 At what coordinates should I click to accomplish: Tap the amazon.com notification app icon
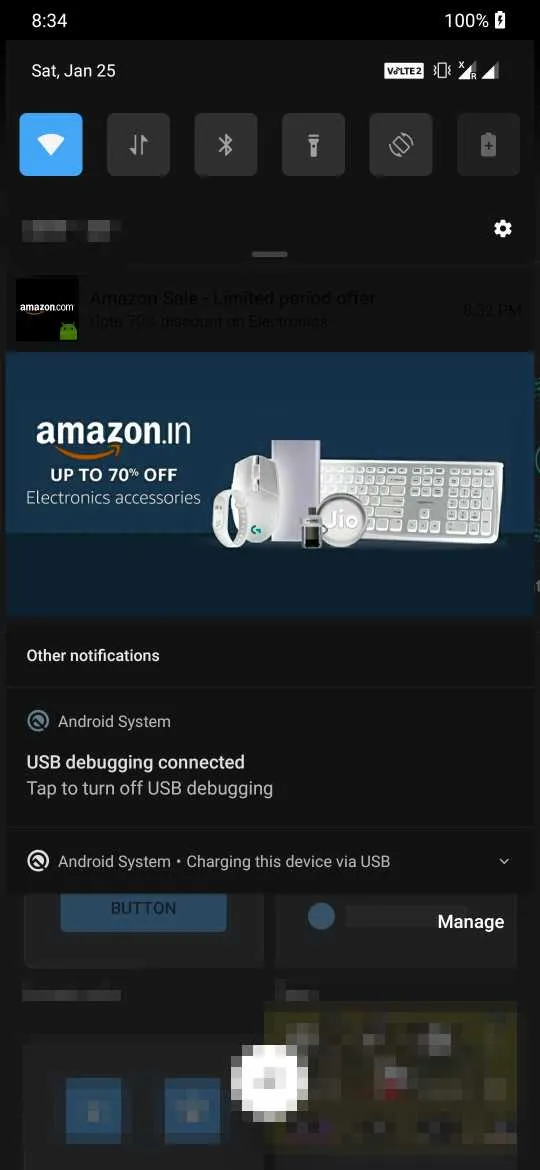pyautogui.click(x=48, y=309)
